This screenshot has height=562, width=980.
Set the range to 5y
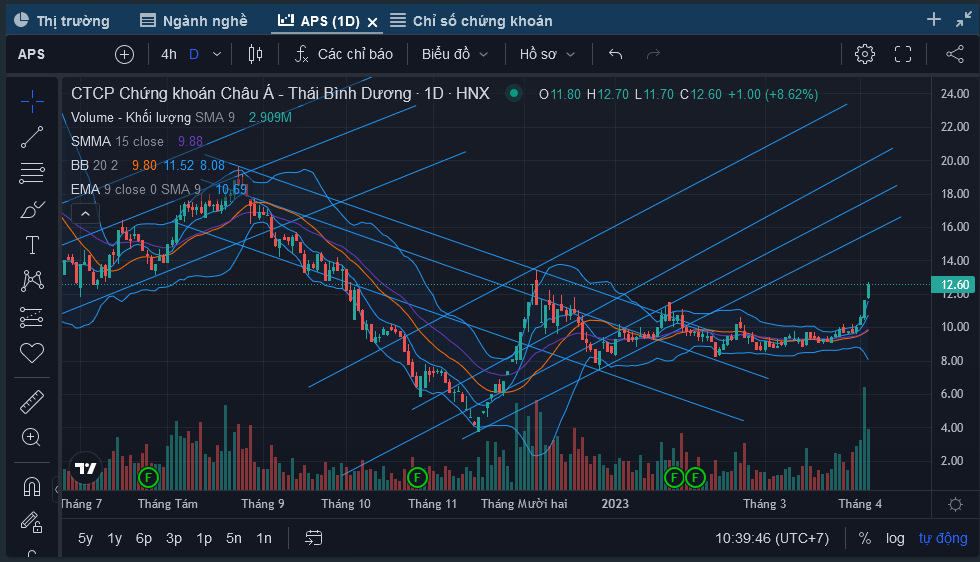point(86,538)
